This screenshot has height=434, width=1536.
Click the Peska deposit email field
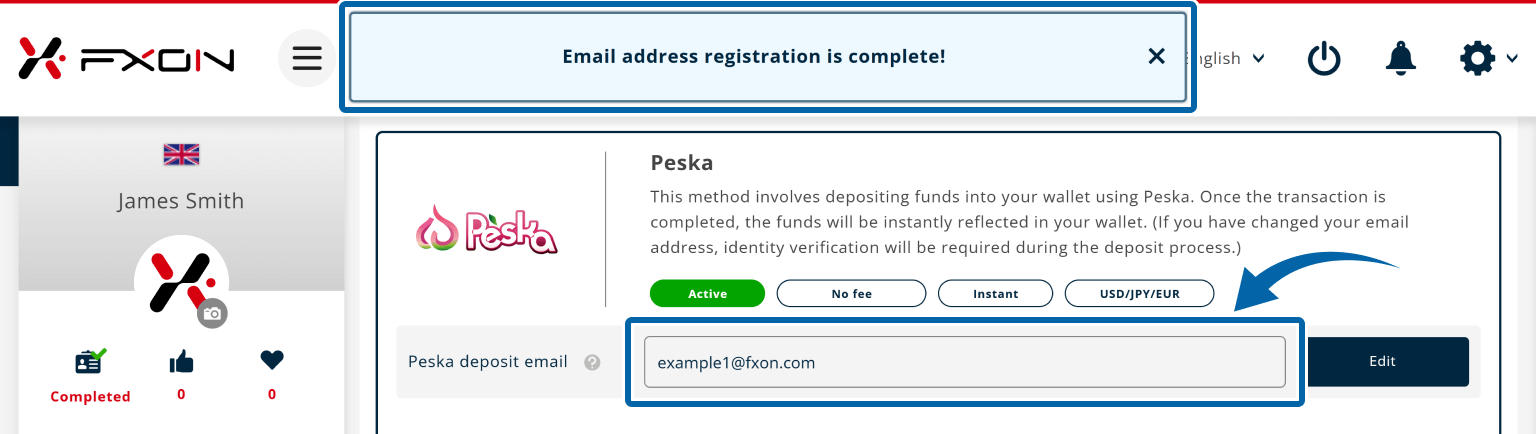point(964,362)
